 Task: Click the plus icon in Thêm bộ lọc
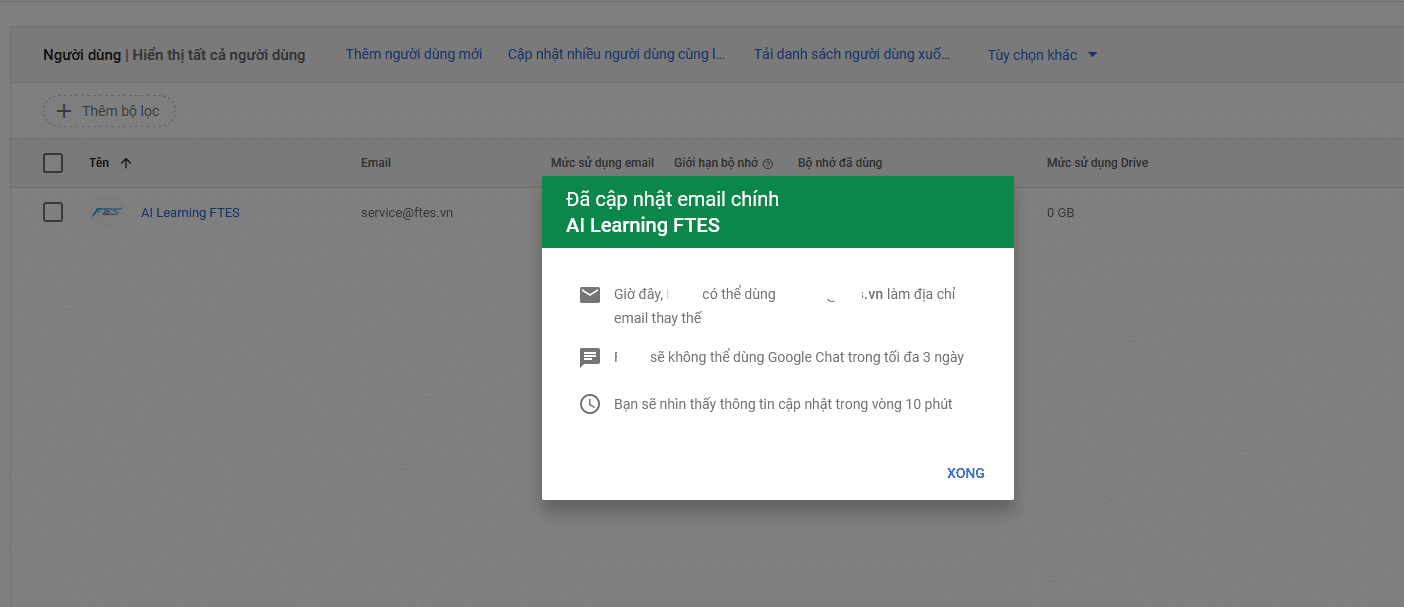click(x=64, y=111)
